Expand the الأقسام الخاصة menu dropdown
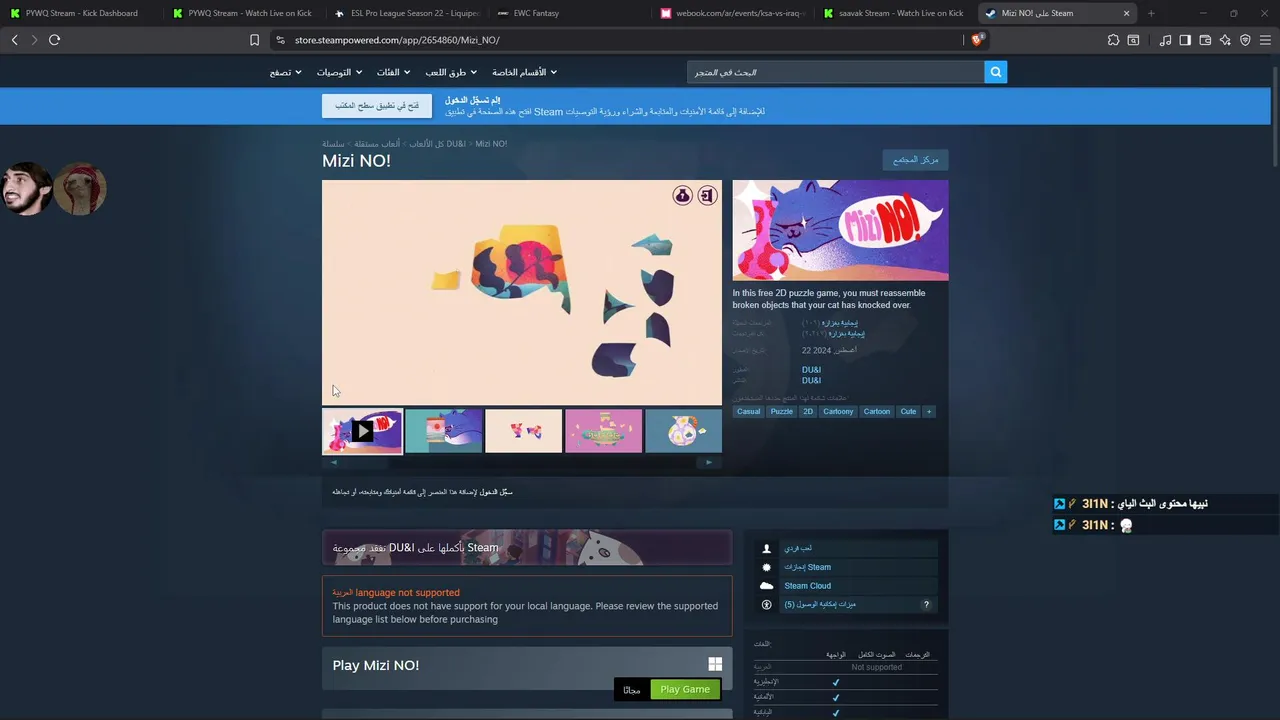Viewport: 1280px width, 720px height. 524,72
